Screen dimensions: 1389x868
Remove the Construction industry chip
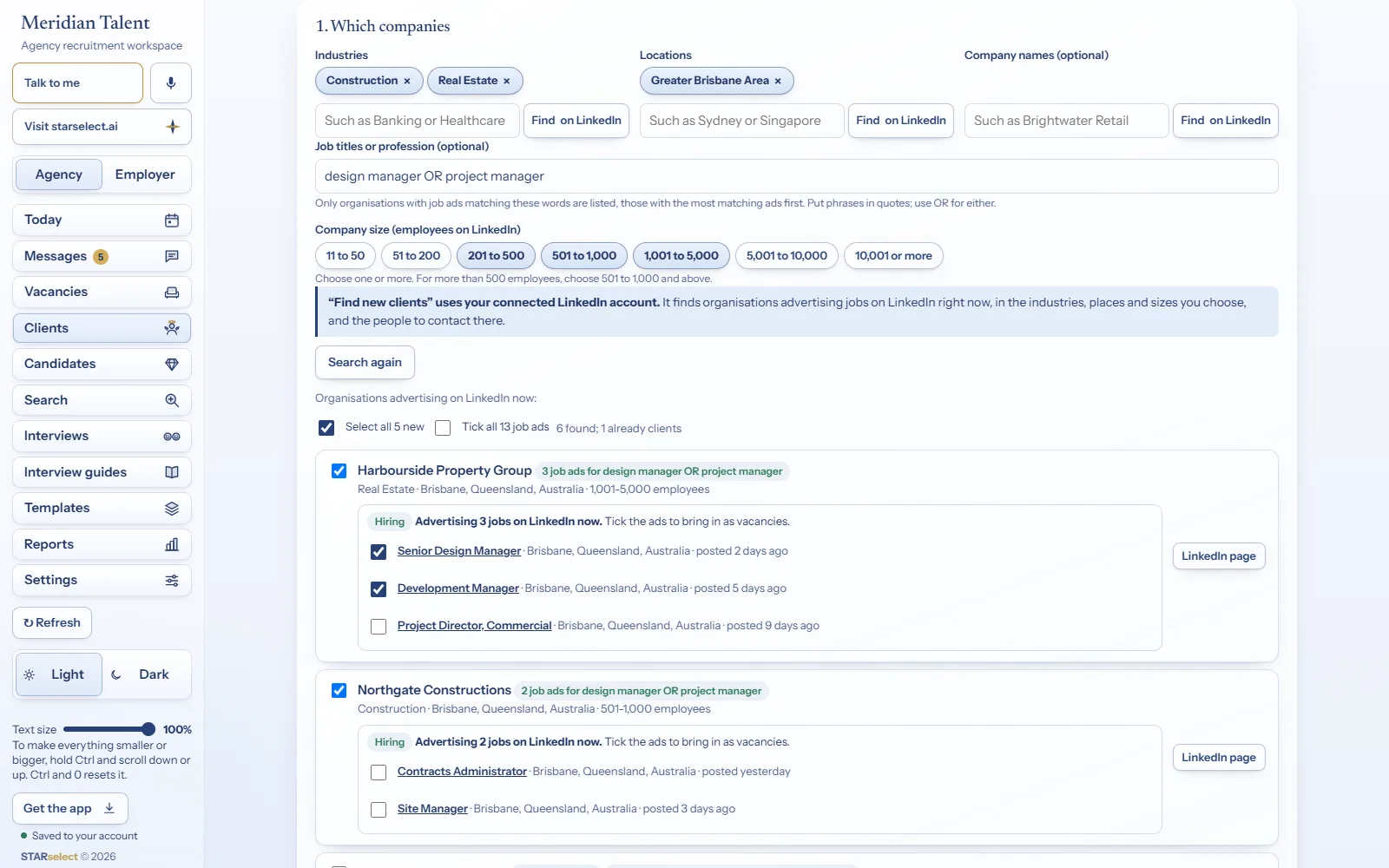click(407, 81)
